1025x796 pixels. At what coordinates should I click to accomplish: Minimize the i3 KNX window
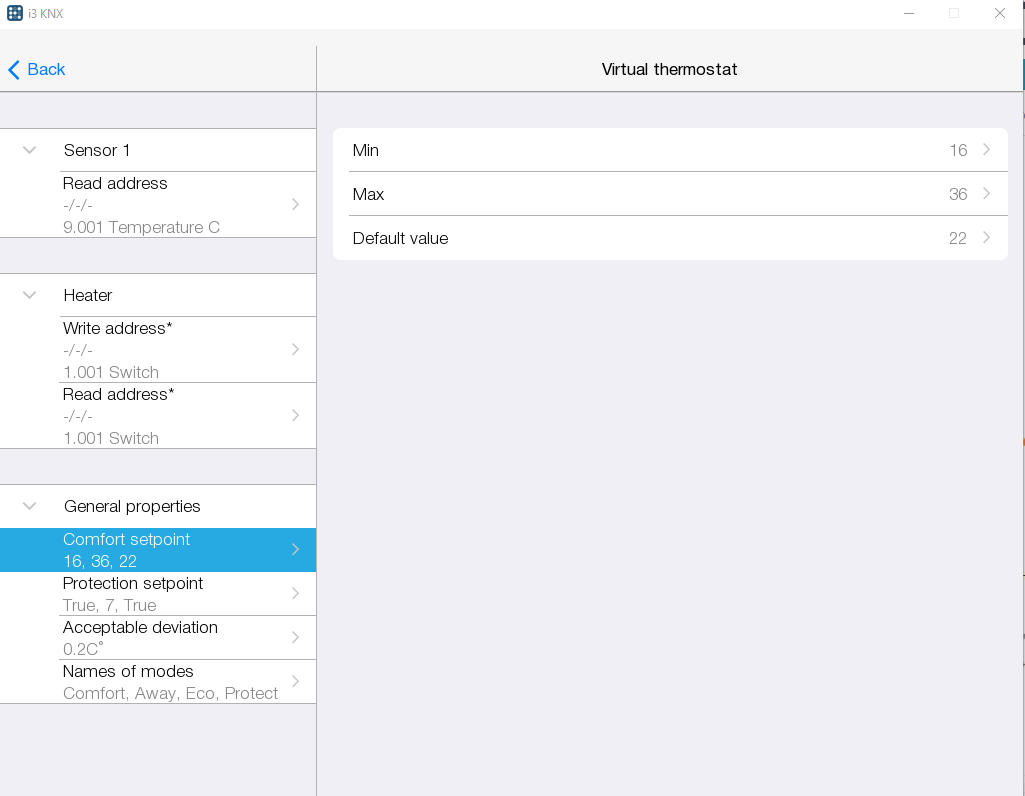(x=909, y=13)
